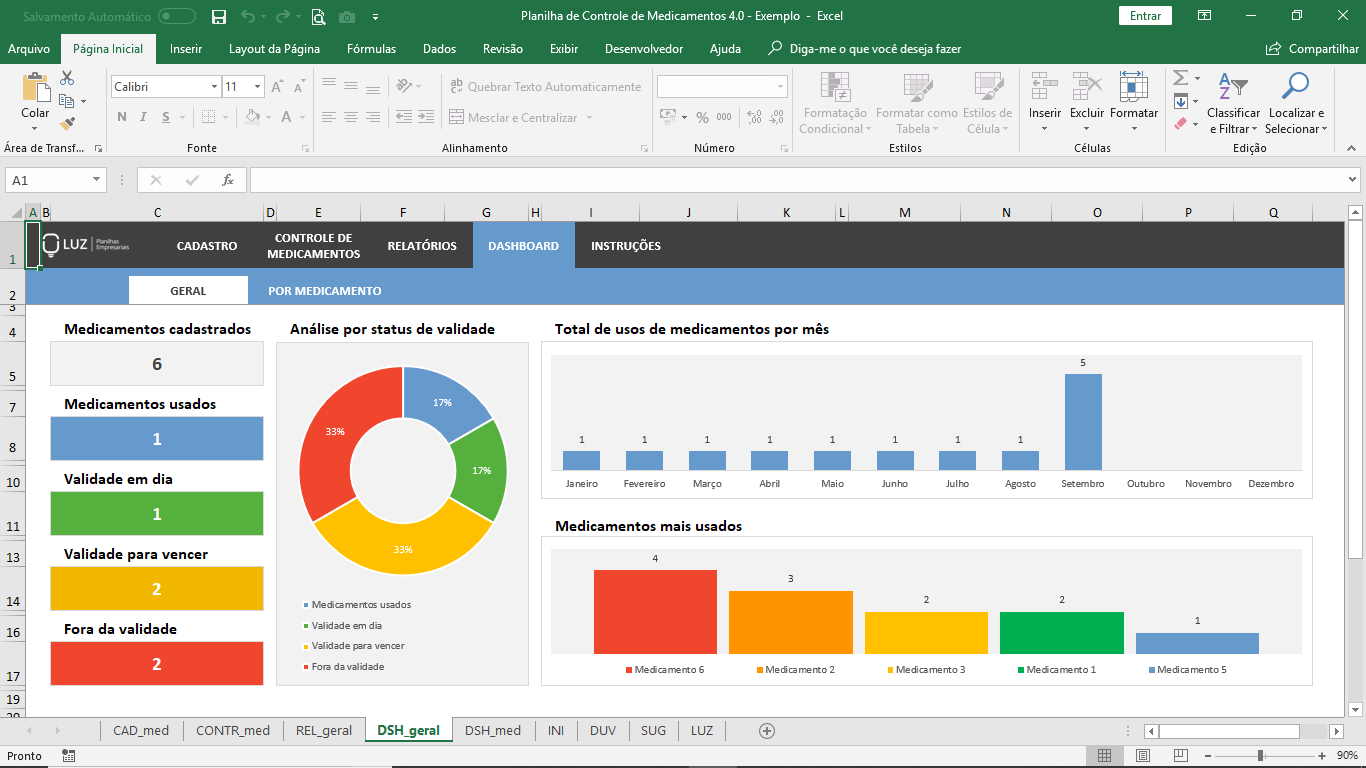1366x768 pixels.
Task: Click inside the formula bar
Action: pyautogui.click(x=700, y=180)
